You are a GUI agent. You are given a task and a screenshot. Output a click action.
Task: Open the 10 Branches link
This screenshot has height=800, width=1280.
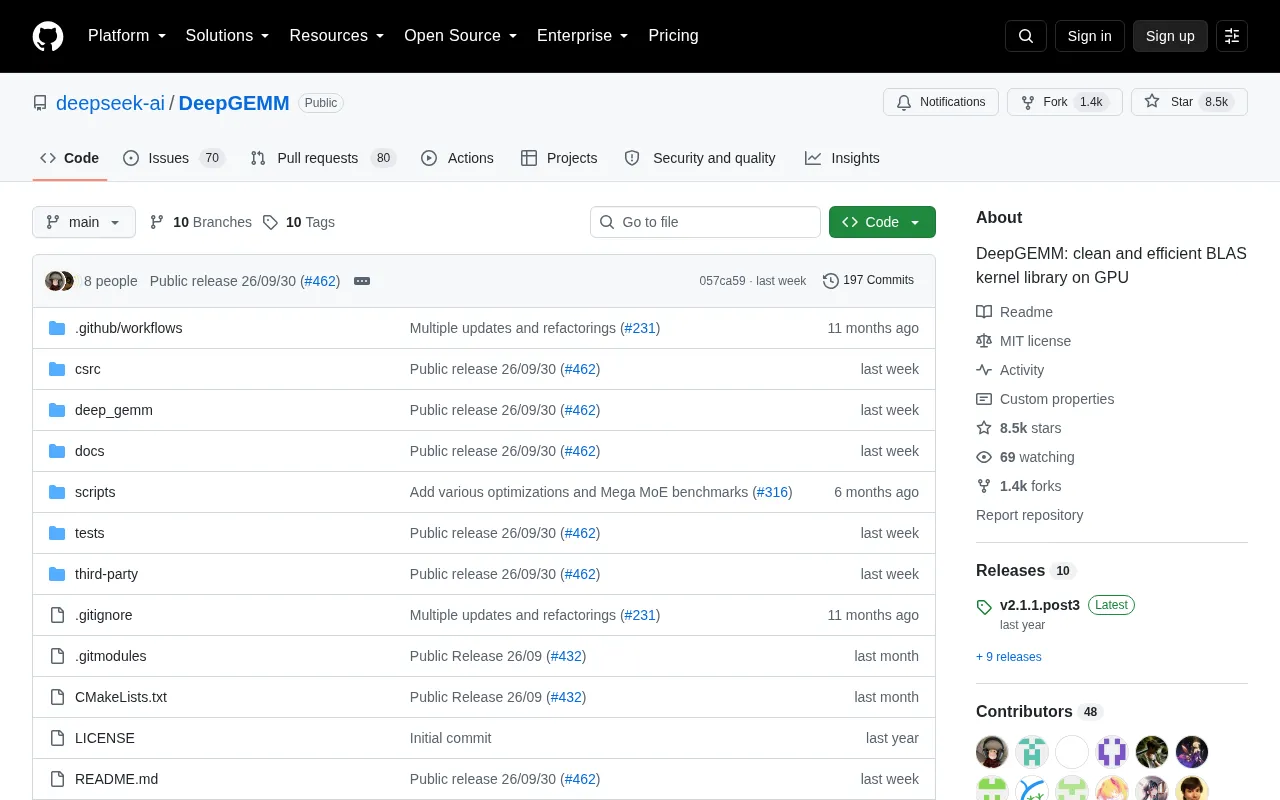(201, 222)
